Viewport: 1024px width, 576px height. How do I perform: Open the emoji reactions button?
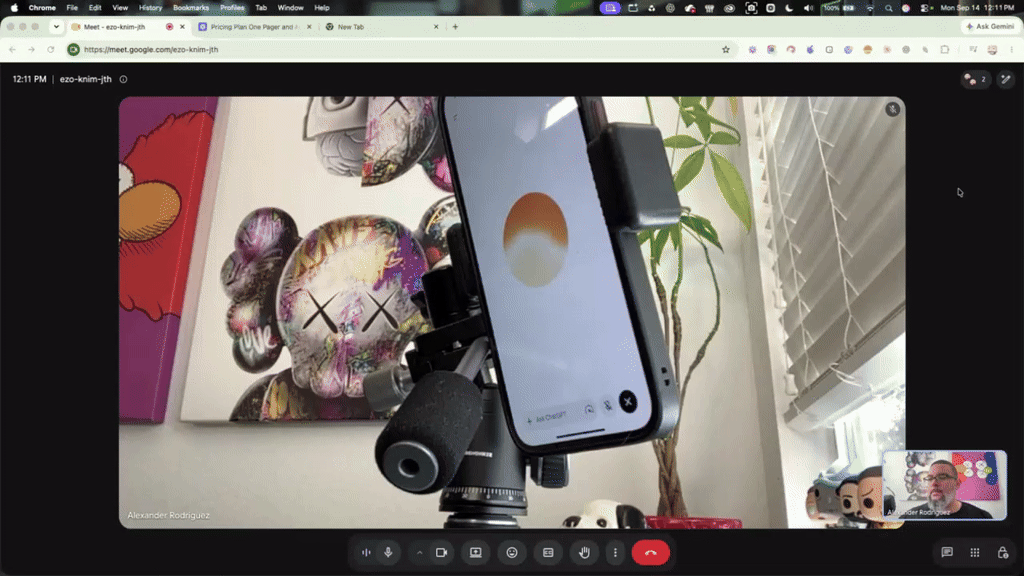[x=512, y=552]
